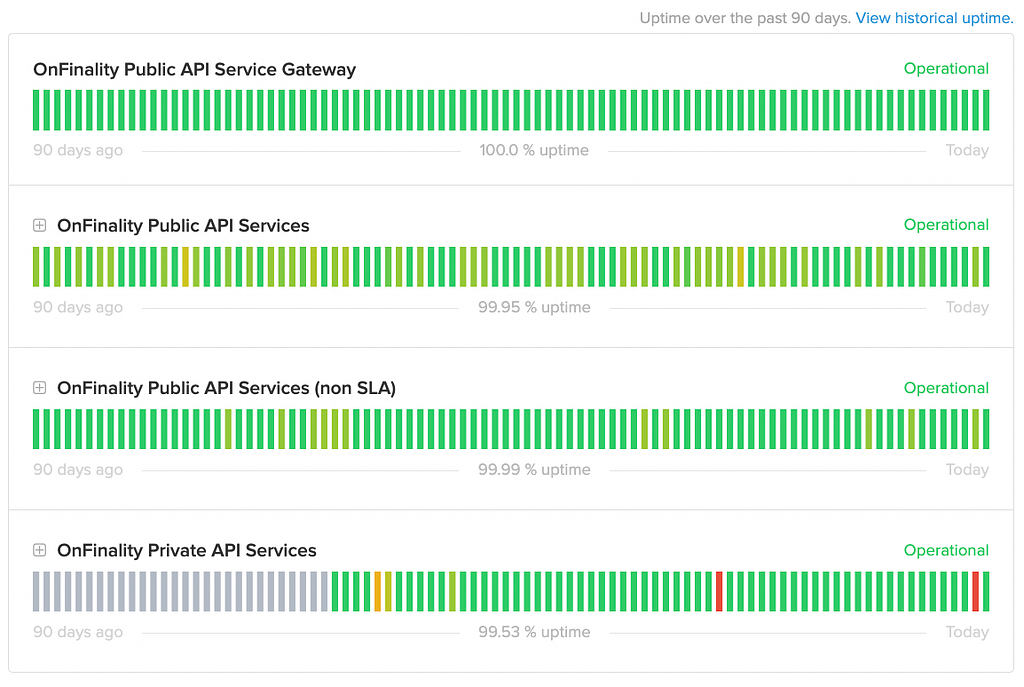The height and width of the screenshot is (687, 1024).
Task: Open the View historical uptime link
Action: pos(934,18)
